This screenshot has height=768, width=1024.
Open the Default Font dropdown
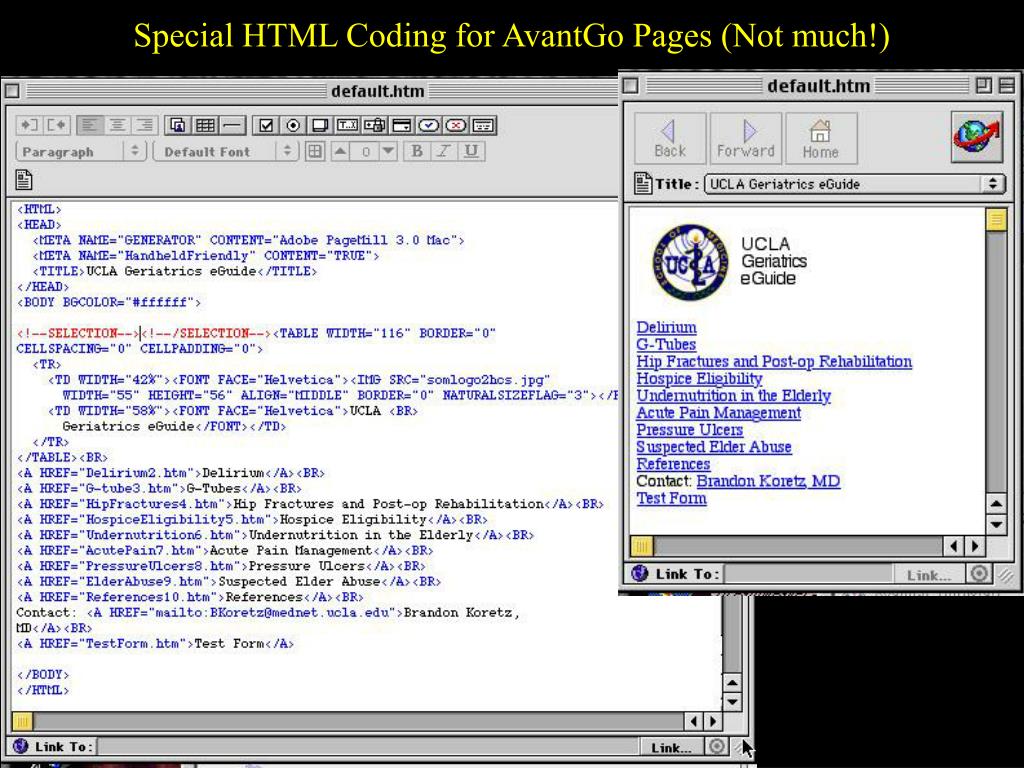[225, 152]
